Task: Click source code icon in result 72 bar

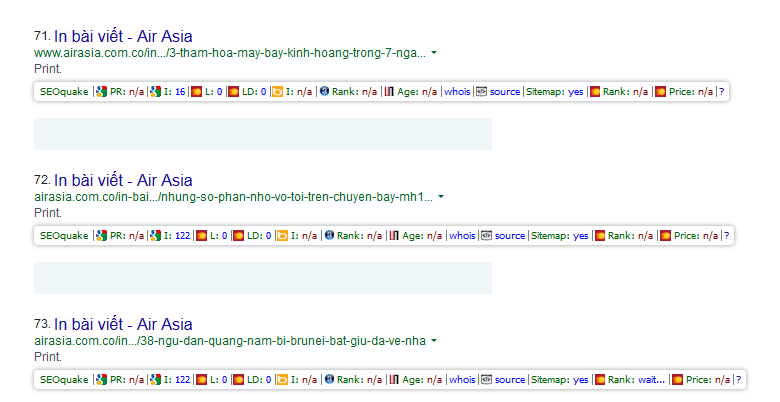Action: [x=487, y=236]
